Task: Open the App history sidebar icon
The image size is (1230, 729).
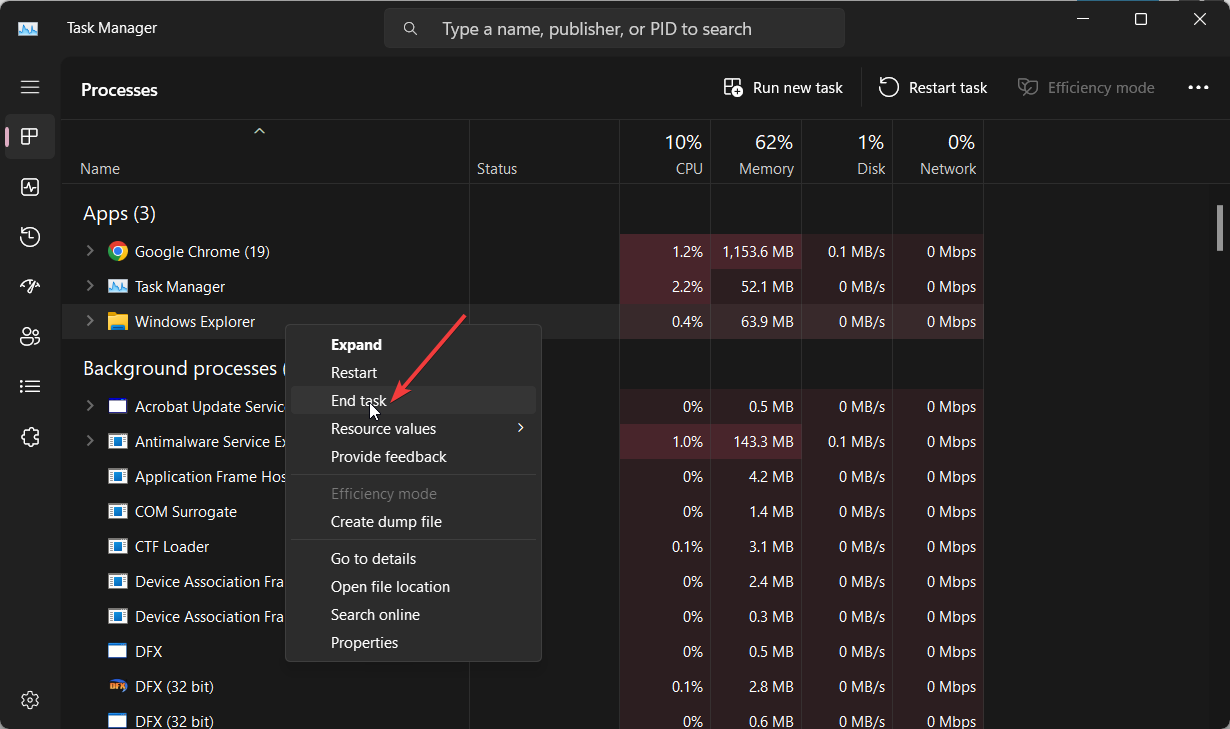Action: click(30, 237)
